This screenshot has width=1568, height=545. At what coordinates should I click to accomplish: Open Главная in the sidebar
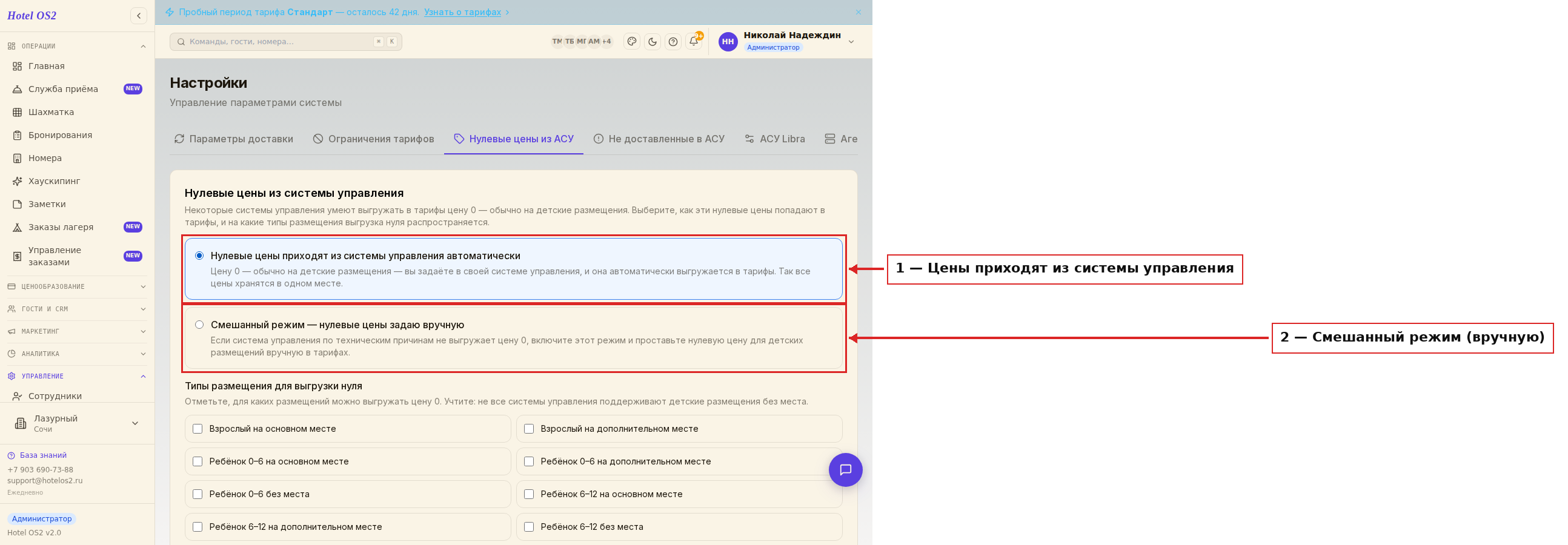point(78,65)
